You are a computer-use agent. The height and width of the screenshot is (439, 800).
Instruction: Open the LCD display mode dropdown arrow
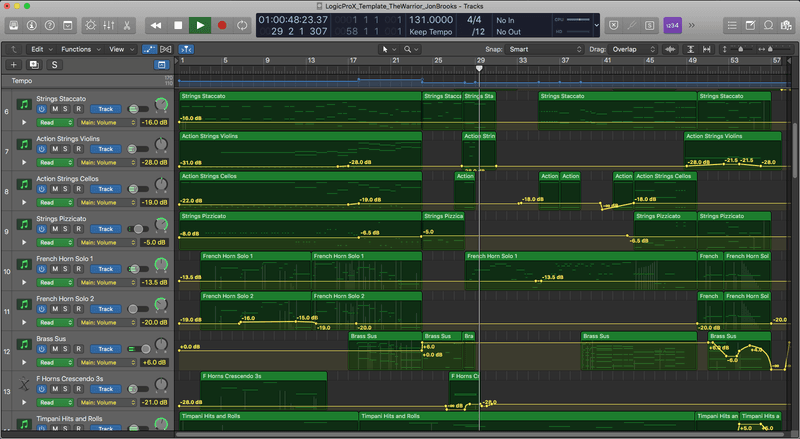(596, 25)
